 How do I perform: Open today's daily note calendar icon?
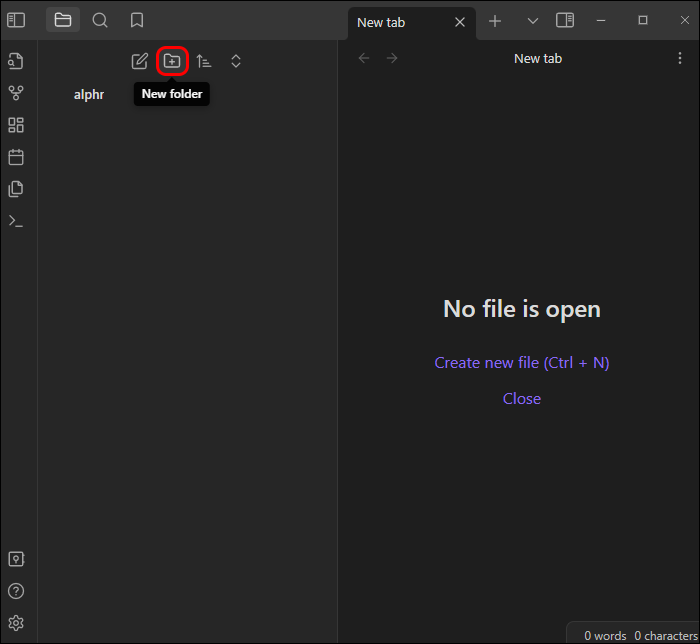click(16, 157)
